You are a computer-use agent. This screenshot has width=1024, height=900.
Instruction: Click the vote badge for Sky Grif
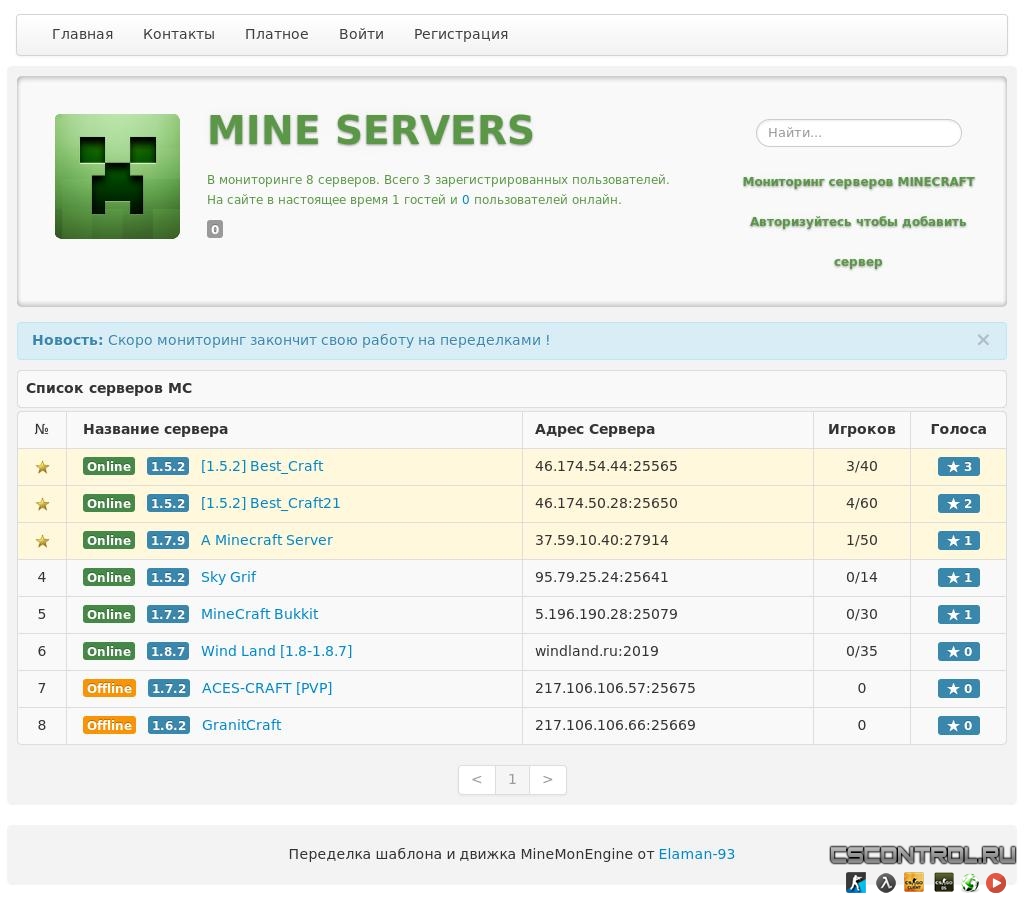pyautogui.click(x=958, y=577)
